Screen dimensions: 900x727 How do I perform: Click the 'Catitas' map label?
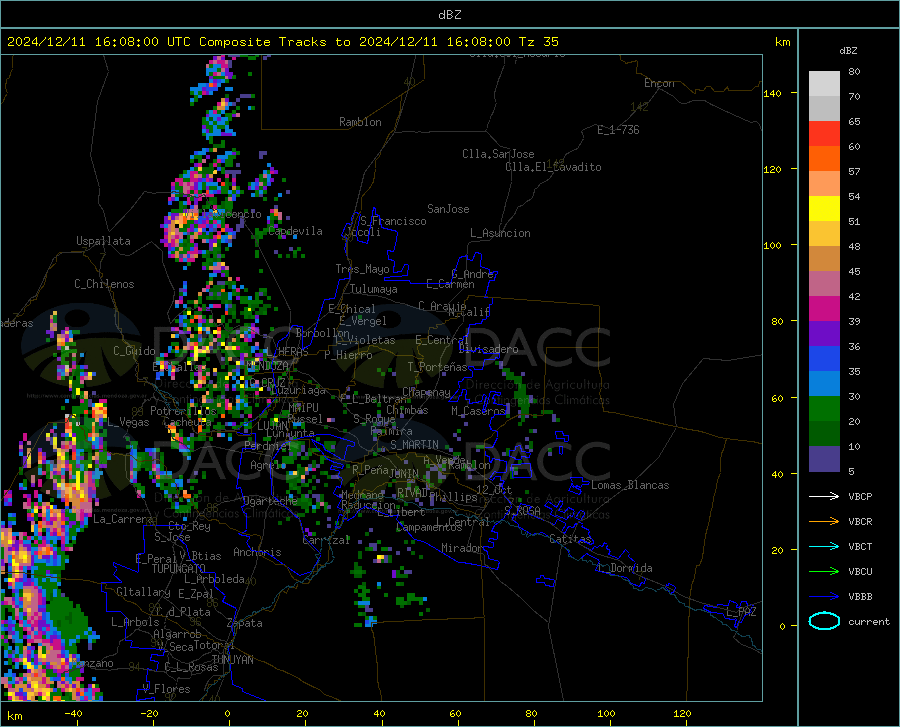[570, 539]
